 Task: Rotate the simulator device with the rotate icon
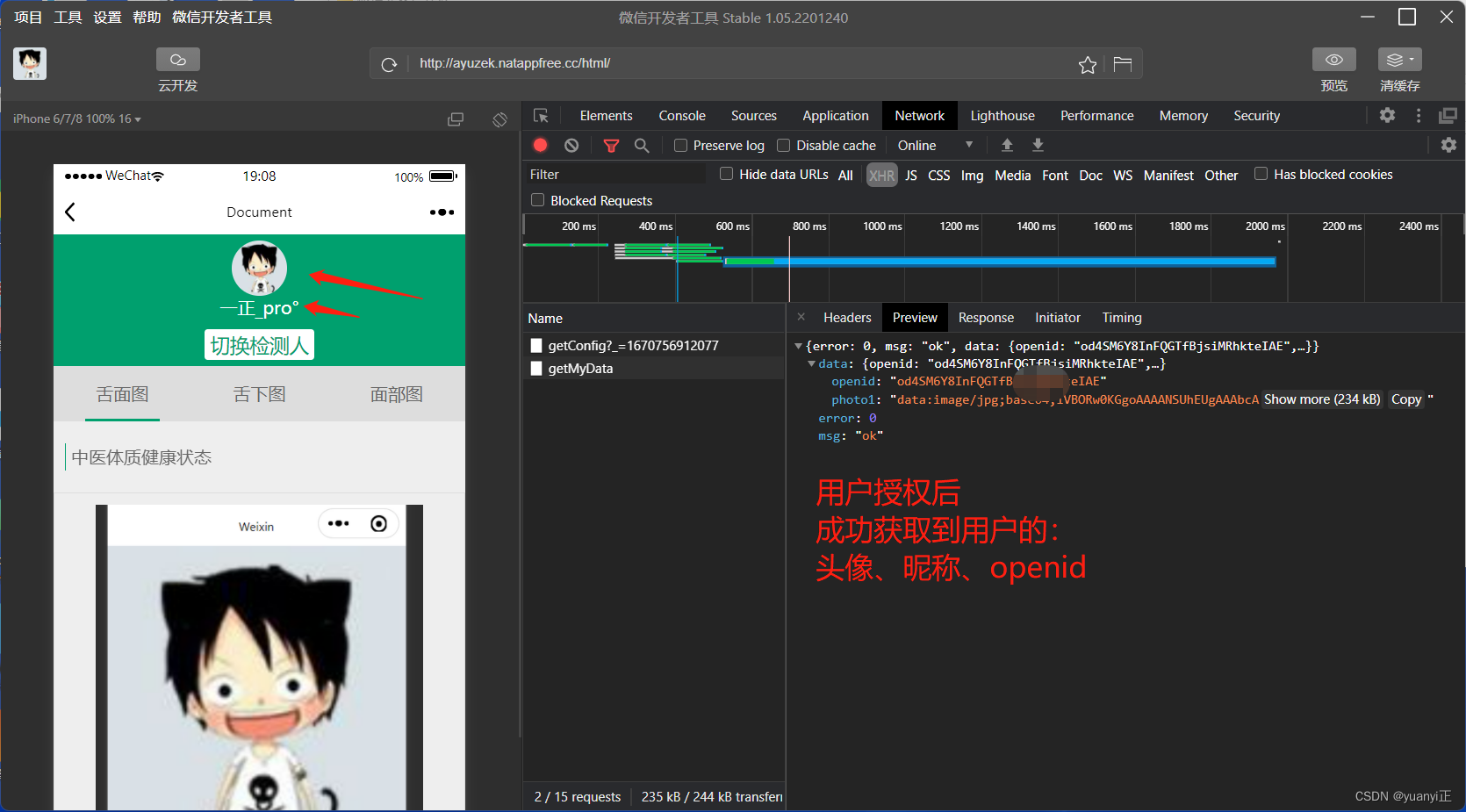[499, 119]
